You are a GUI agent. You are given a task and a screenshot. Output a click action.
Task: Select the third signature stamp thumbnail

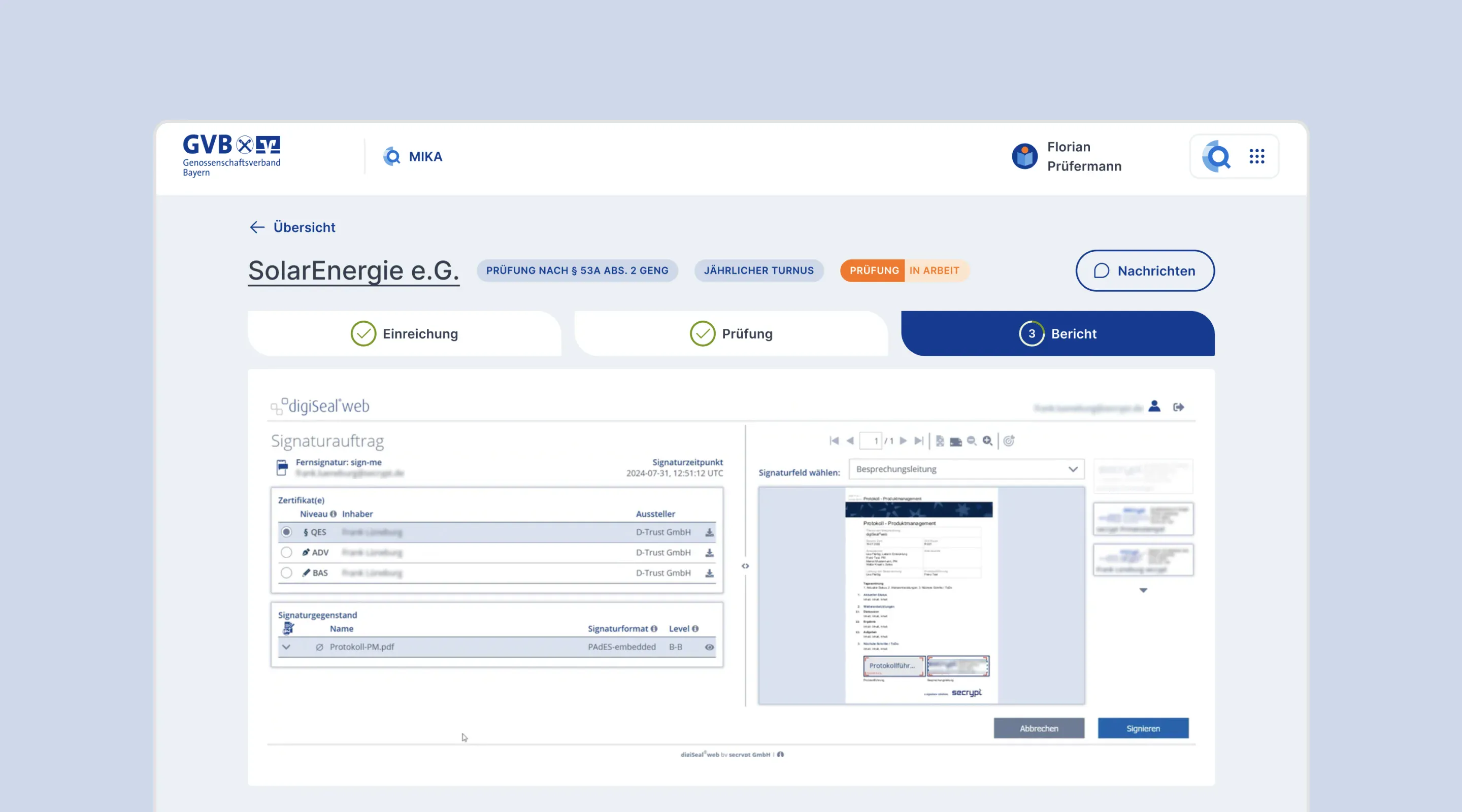[x=1143, y=560]
